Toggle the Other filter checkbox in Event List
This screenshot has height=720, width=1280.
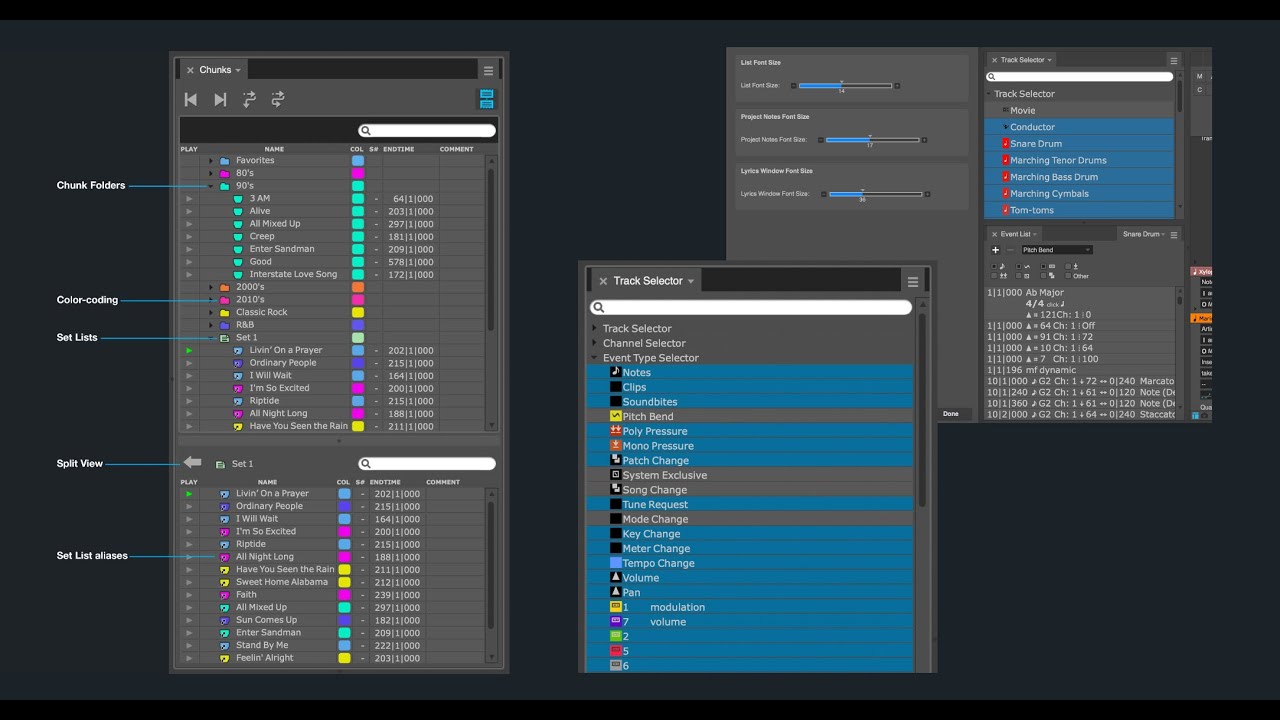click(x=1068, y=276)
